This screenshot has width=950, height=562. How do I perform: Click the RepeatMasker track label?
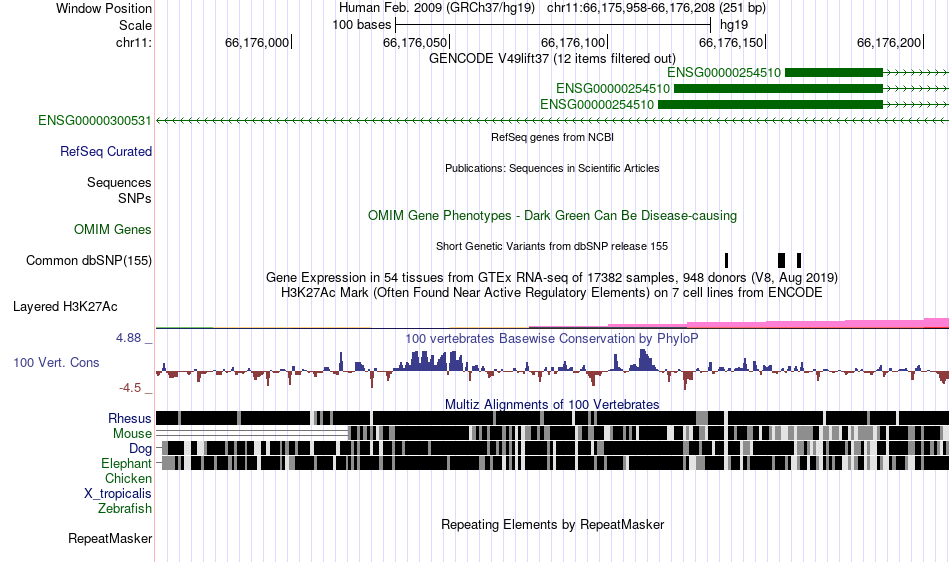(x=110, y=538)
